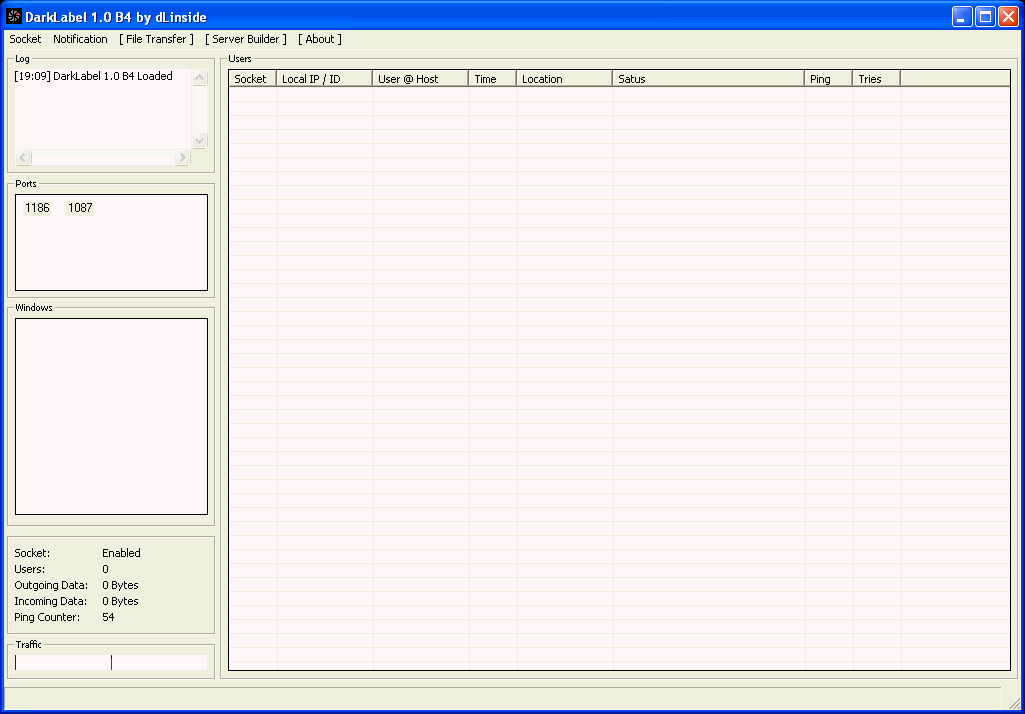Click the left scroll arrow in the Log panel
Viewport: 1025px width, 714px height.
[x=21, y=157]
